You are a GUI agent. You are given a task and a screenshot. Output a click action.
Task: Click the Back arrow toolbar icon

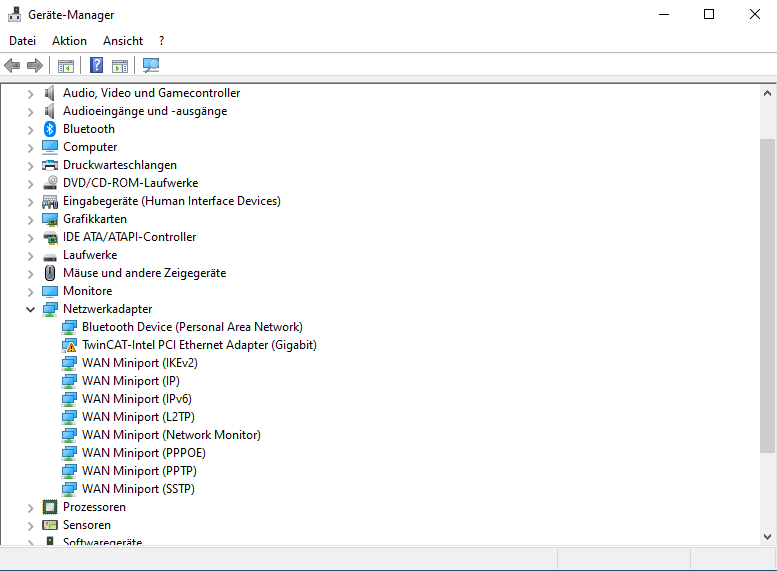[x=12, y=65]
